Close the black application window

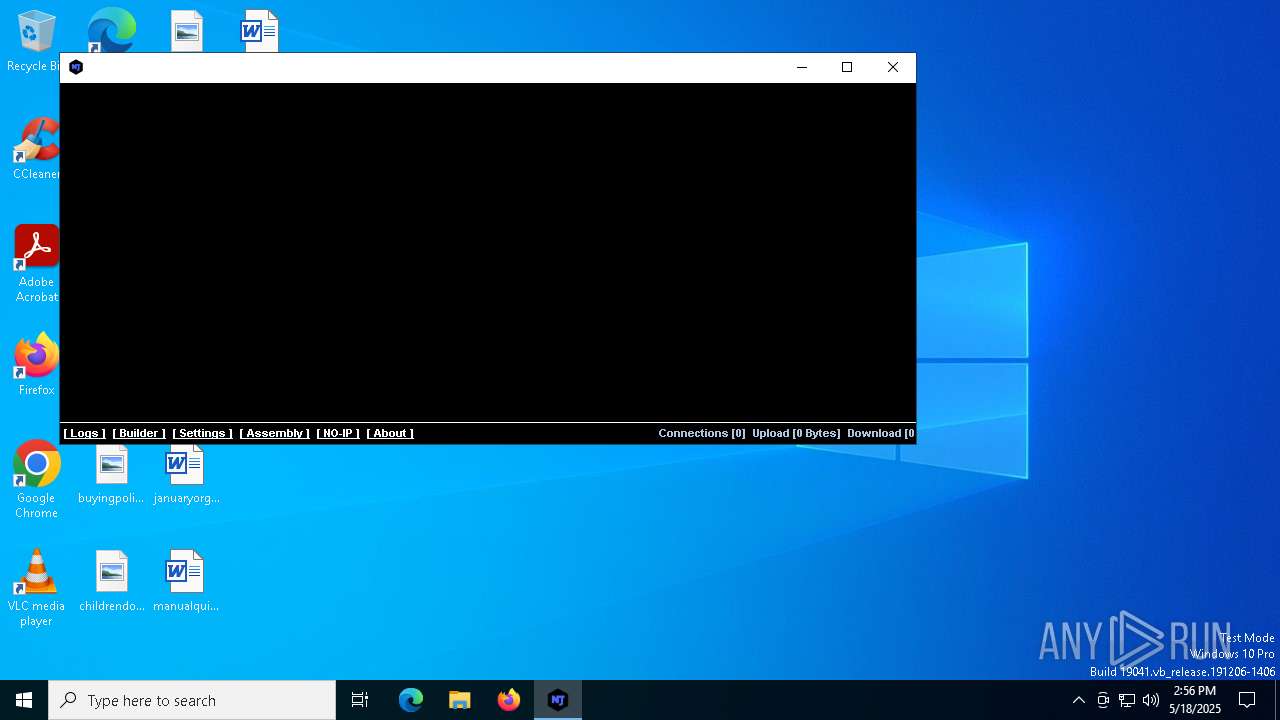coord(893,67)
